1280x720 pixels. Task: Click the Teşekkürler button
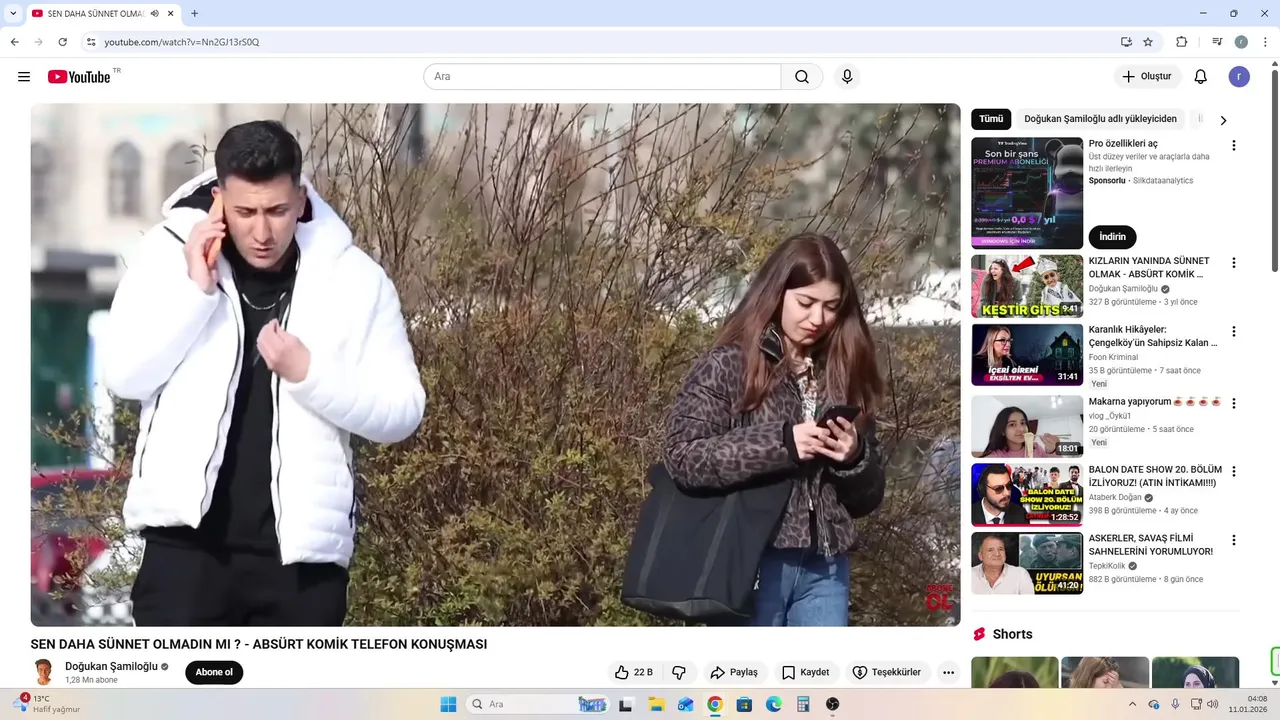coord(886,672)
